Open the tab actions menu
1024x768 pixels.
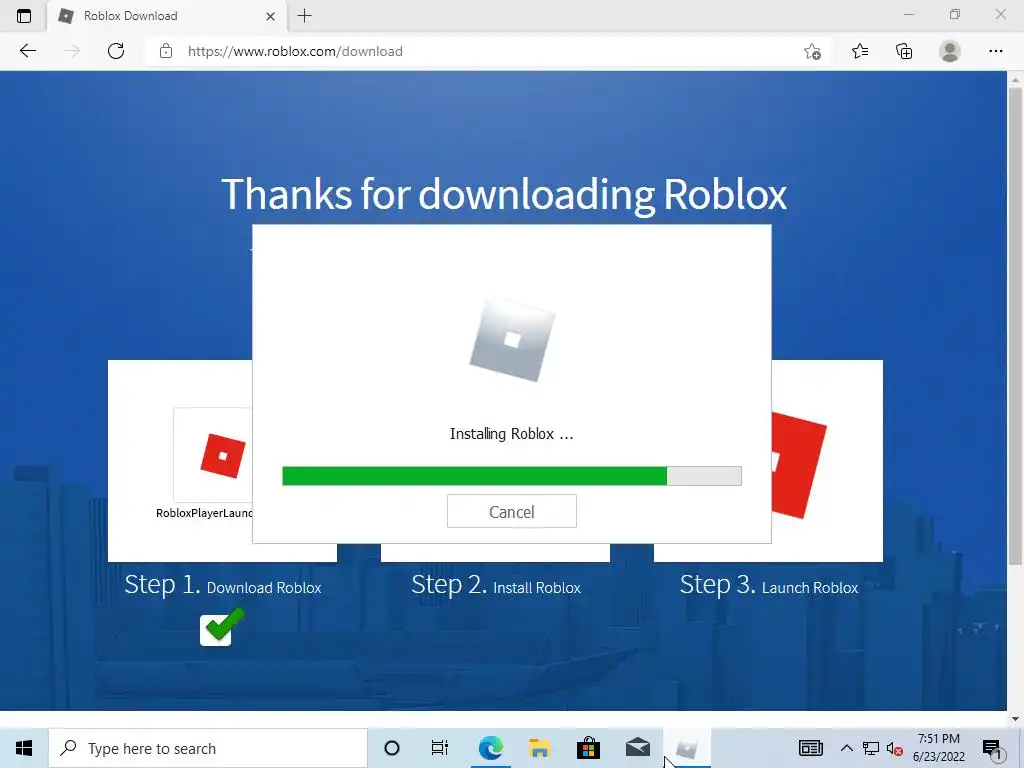(24, 16)
